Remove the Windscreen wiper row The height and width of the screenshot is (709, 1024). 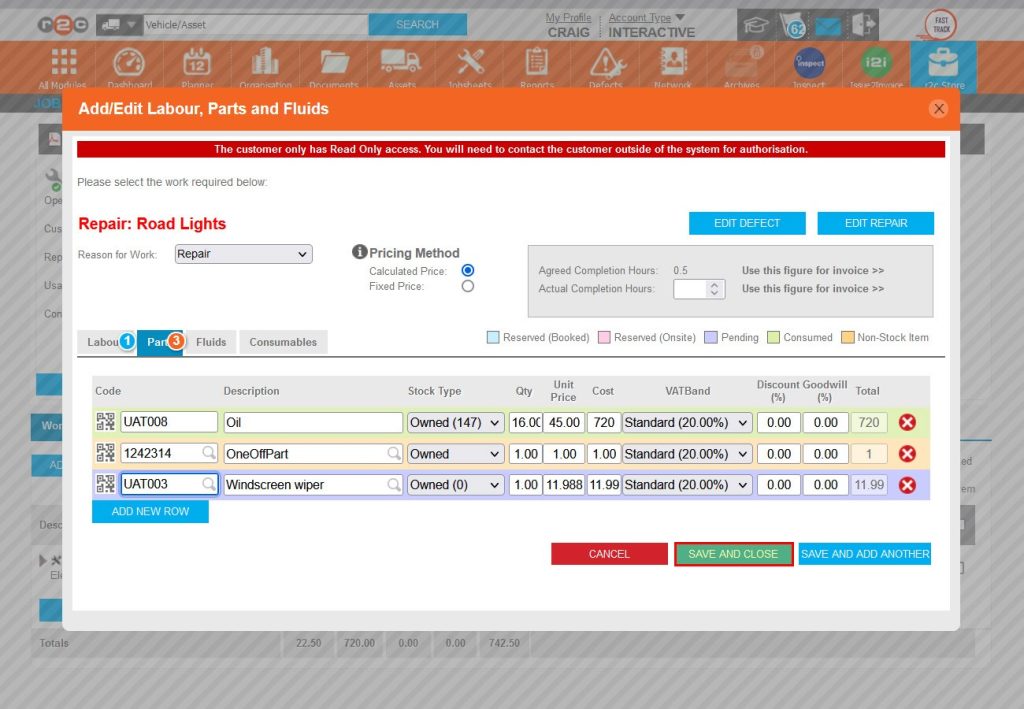pos(907,485)
